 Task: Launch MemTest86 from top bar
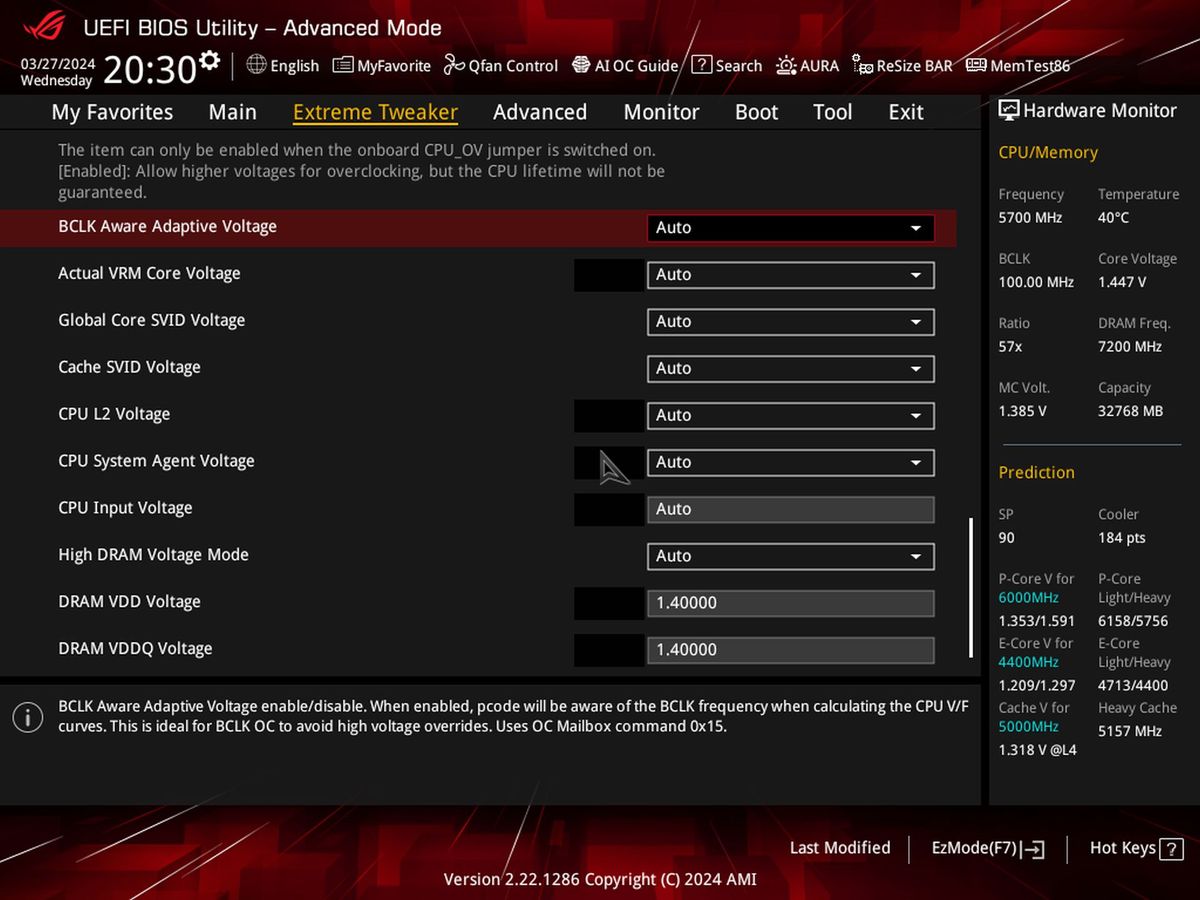click(x=1018, y=65)
